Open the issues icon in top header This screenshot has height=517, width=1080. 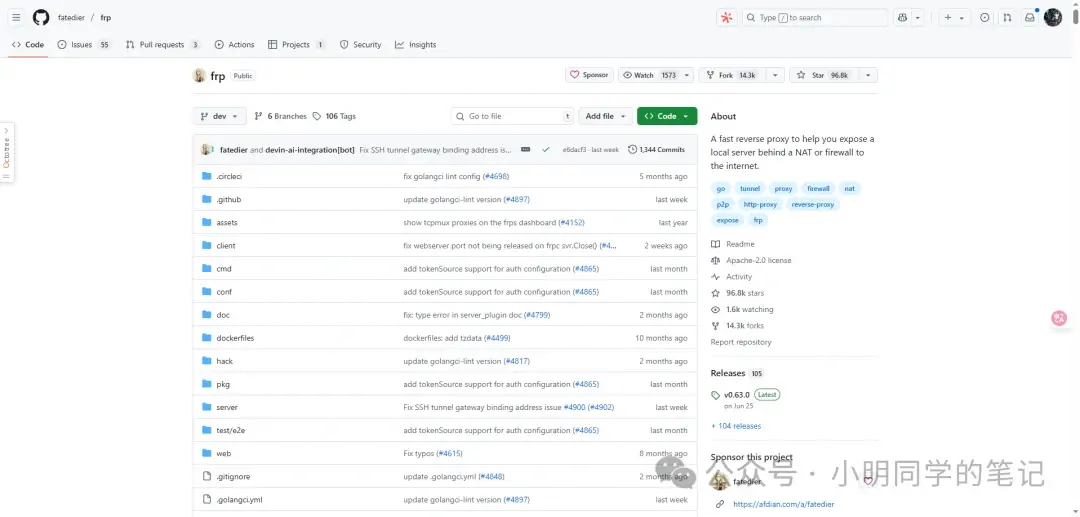pos(985,18)
